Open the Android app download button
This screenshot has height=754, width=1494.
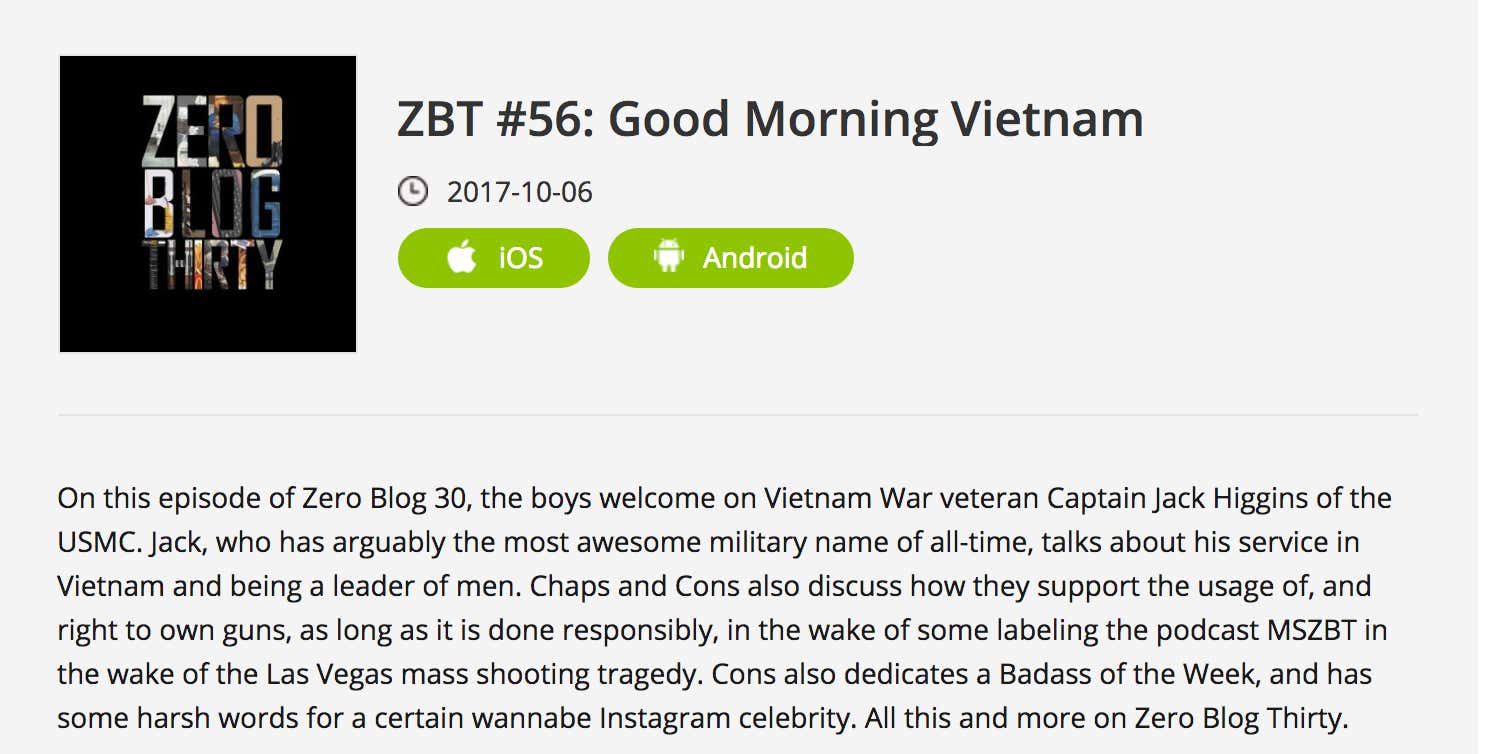pyautogui.click(x=731, y=257)
